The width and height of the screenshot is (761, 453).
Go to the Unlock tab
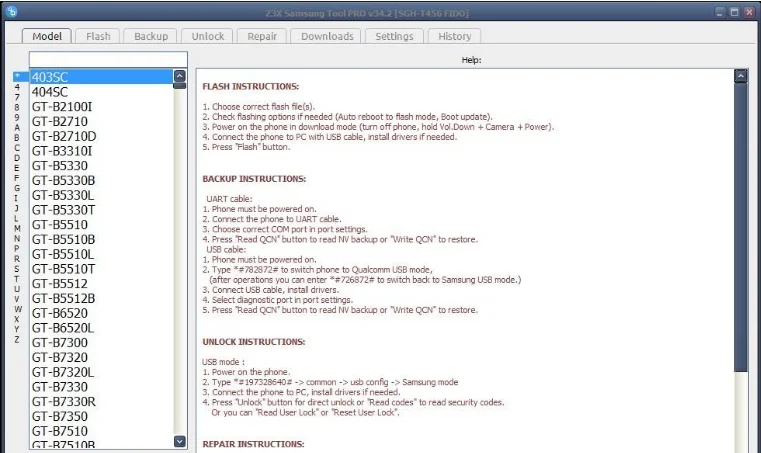click(208, 36)
